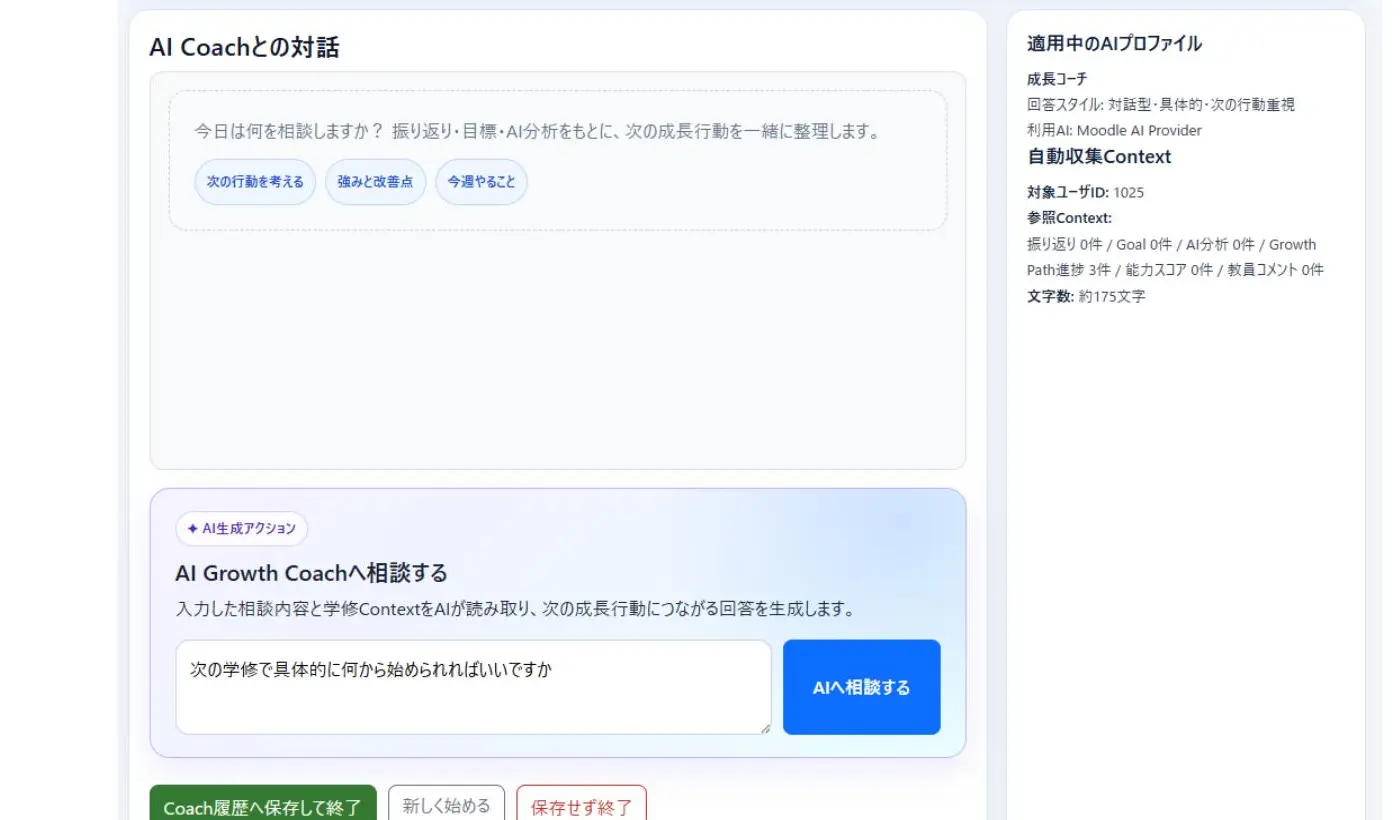This screenshot has width=1400, height=820.
Task: Choose the 今週やること suggestion chip
Action: 481,182
